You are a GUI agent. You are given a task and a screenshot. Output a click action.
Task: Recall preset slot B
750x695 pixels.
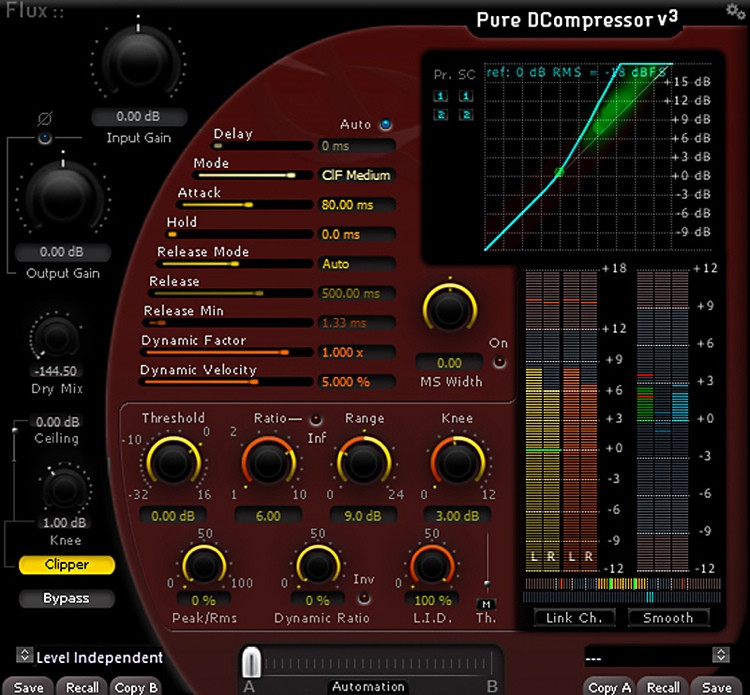pyautogui.click(x=663, y=687)
